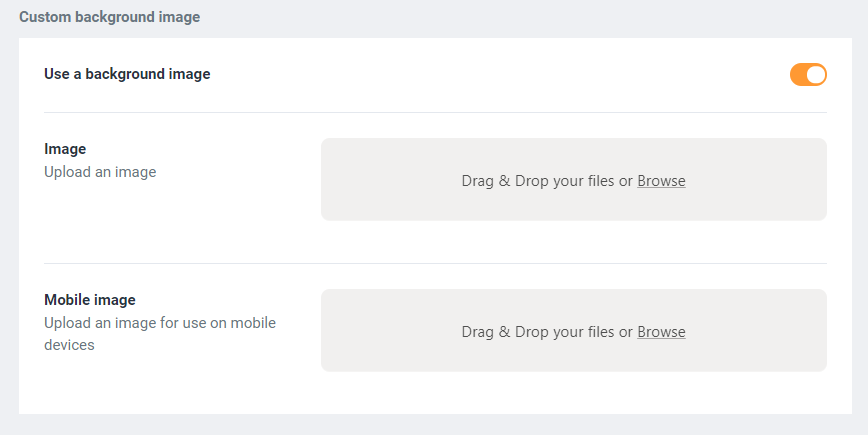Click "Drag & Drop your files or" text under Image
Image resolution: width=868 pixels, height=435 pixels.
coord(547,181)
